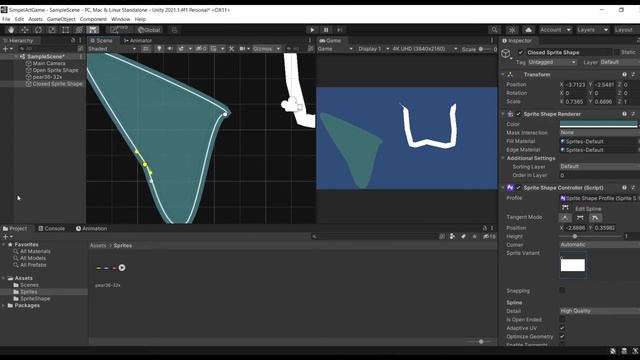Open the Corner Automatic dropdown

tap(599, 244)
